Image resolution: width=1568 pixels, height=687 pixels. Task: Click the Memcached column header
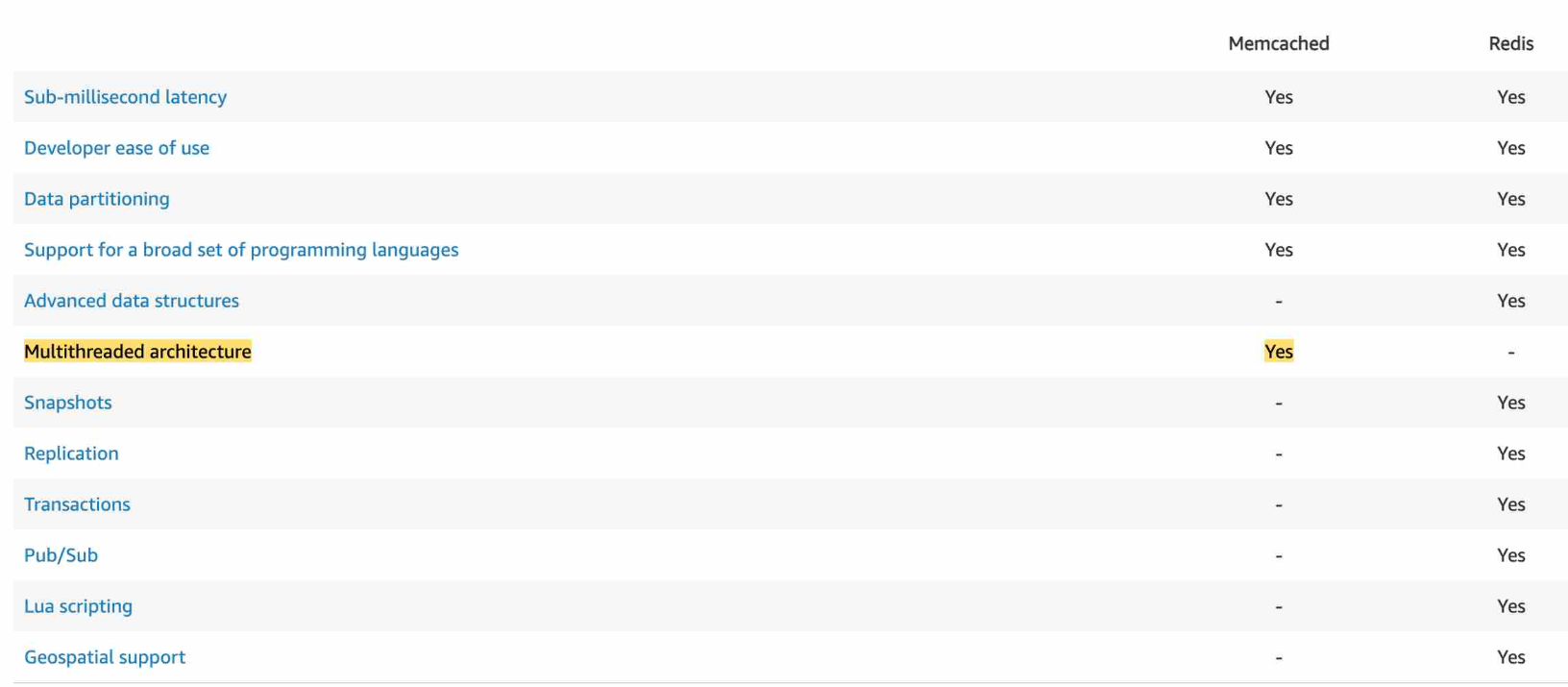(1278, 43)
